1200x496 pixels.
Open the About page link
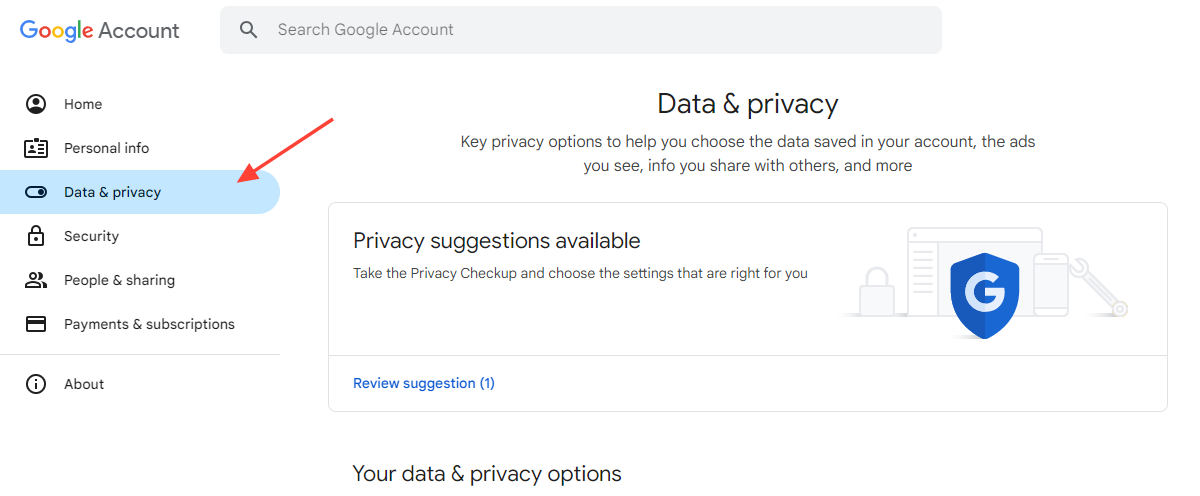tap(84, 384)
